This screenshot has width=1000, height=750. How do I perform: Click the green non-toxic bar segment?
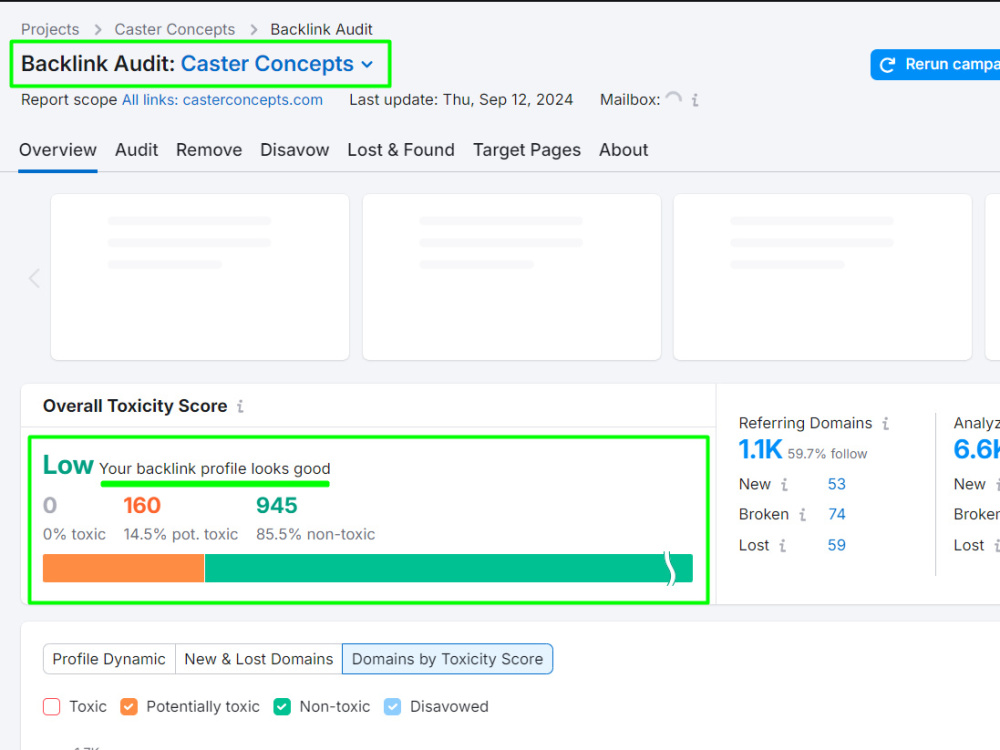(x=448, y=568)
